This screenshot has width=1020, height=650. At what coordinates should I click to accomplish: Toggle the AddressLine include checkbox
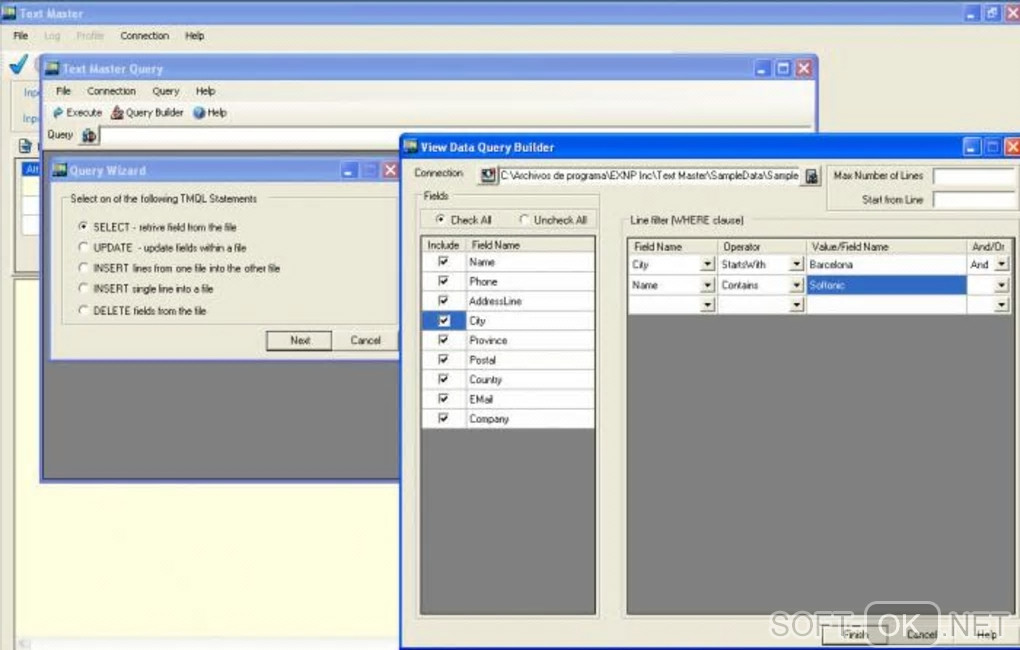pyautogui.click(x=443, y=301)
